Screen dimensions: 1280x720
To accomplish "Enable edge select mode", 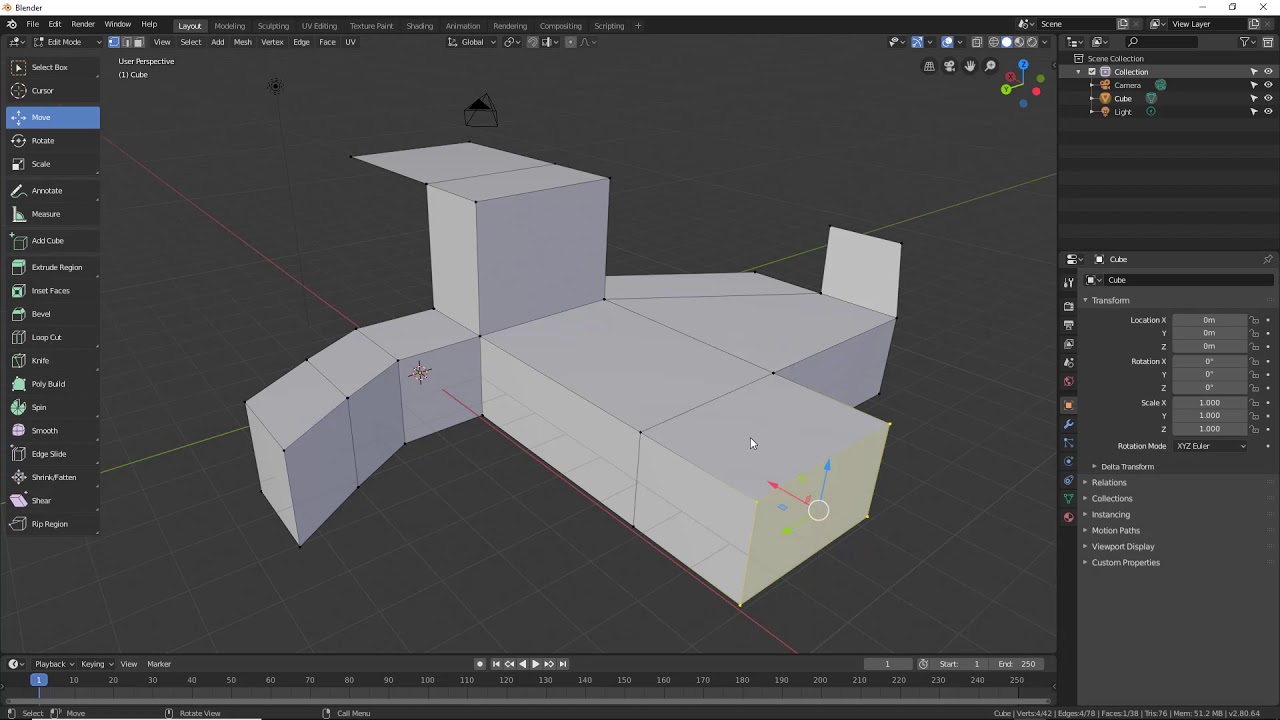I will 126,42.
